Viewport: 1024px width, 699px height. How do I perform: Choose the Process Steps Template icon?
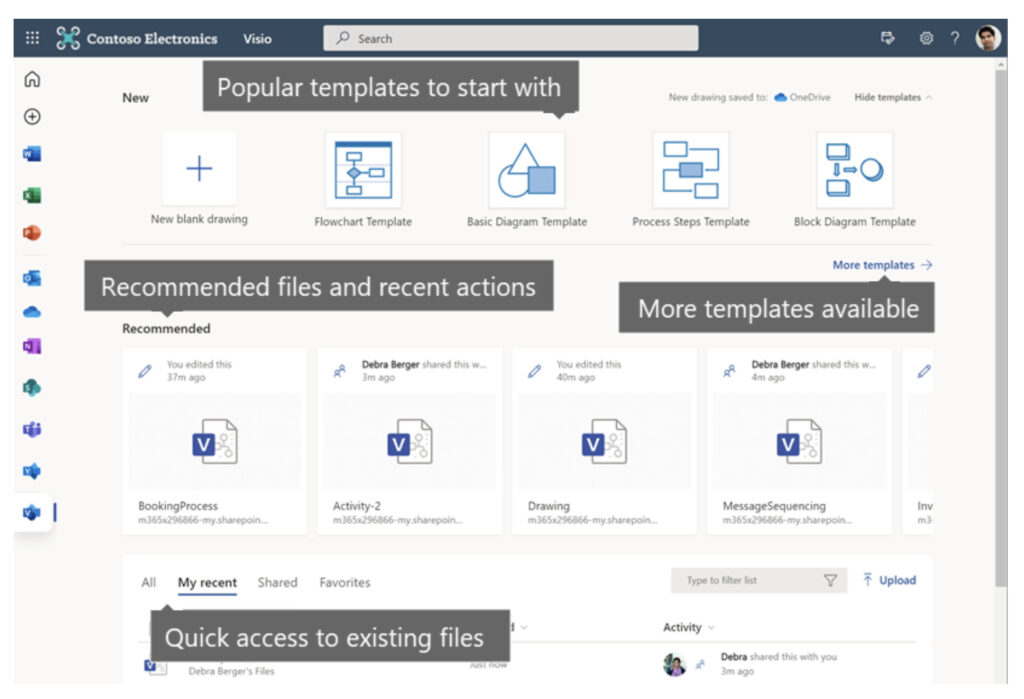(x=690, y=170)
